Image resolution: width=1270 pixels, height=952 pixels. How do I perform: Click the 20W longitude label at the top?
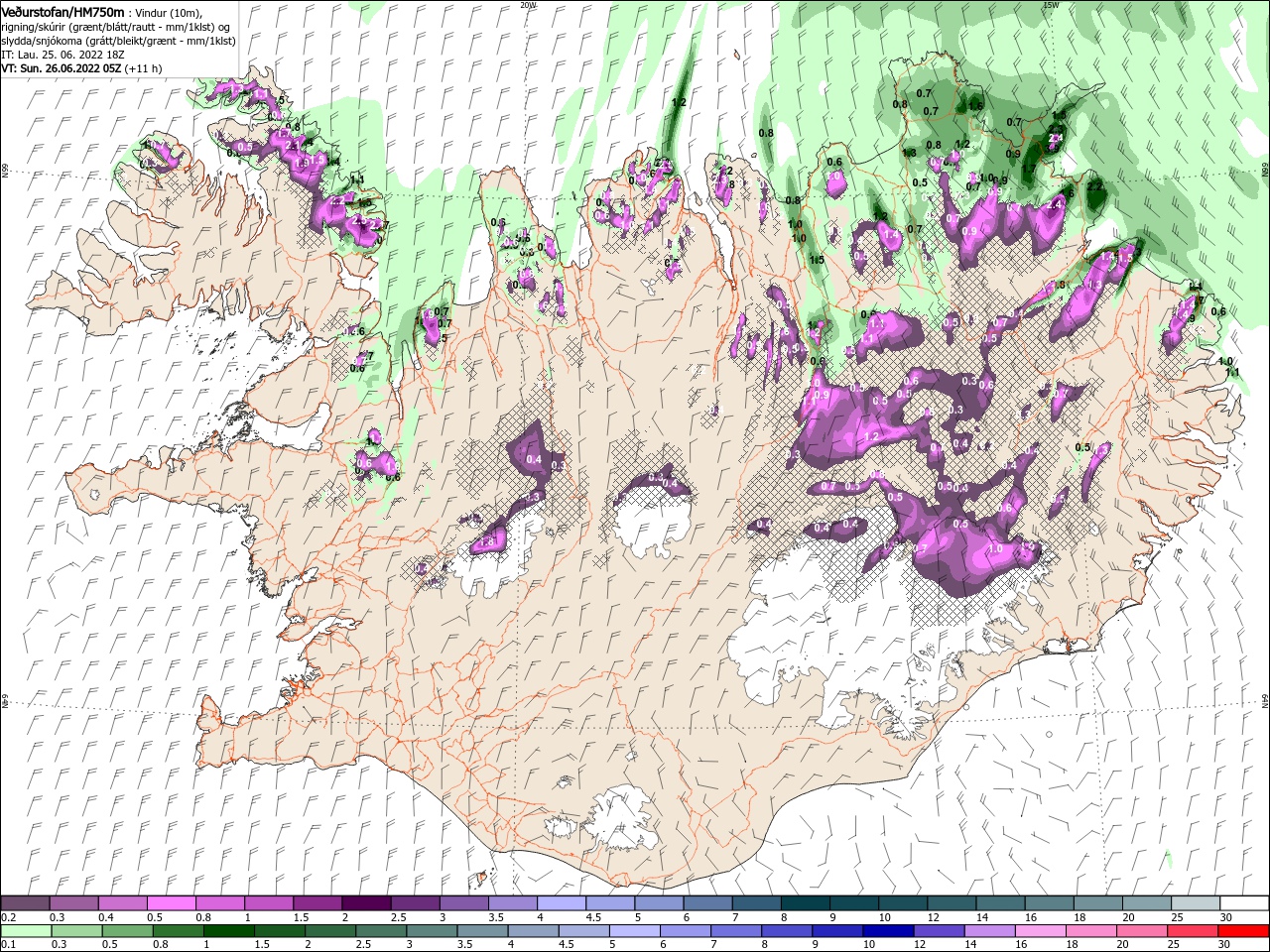[528, 5]
